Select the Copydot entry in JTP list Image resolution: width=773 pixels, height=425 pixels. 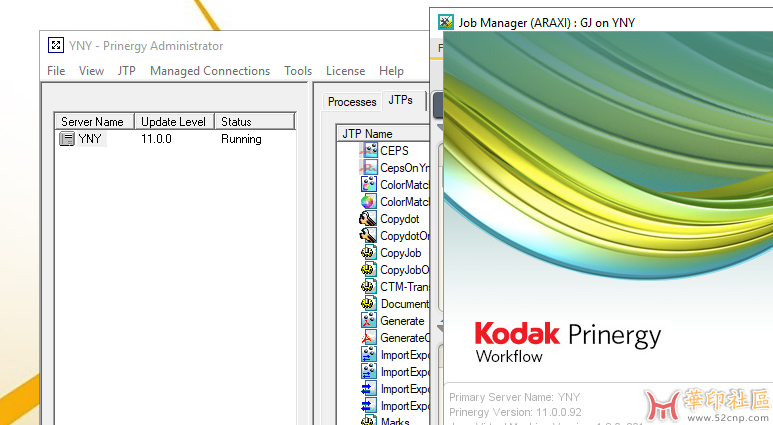pyautogui.click(x=400, y=218)
